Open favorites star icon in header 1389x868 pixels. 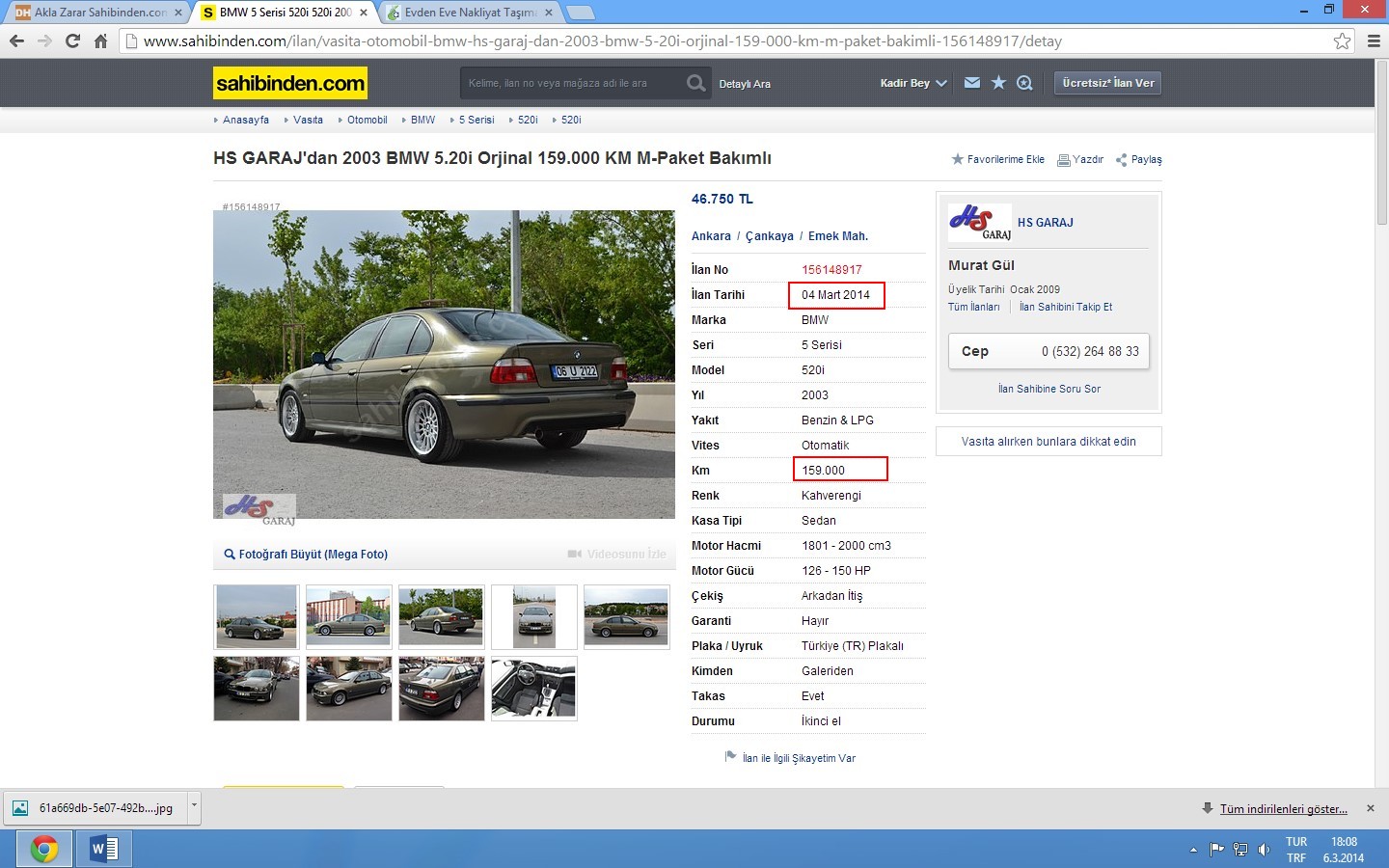998,83
